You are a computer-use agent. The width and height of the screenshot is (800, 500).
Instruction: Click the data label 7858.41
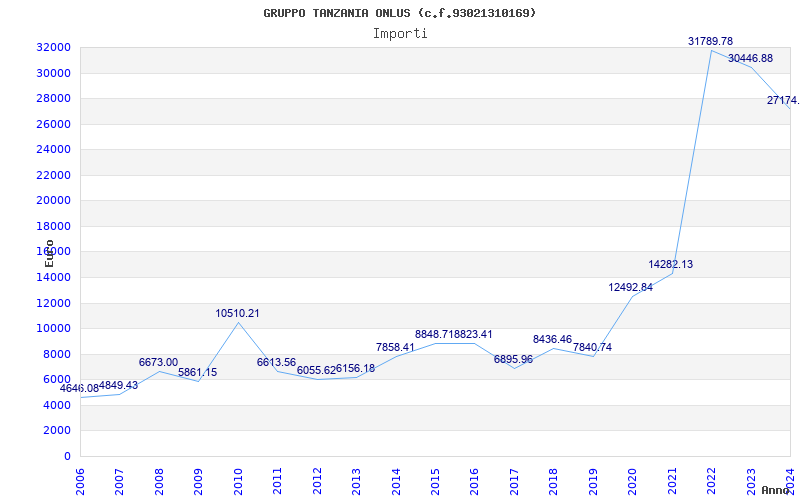pos(395,347)
